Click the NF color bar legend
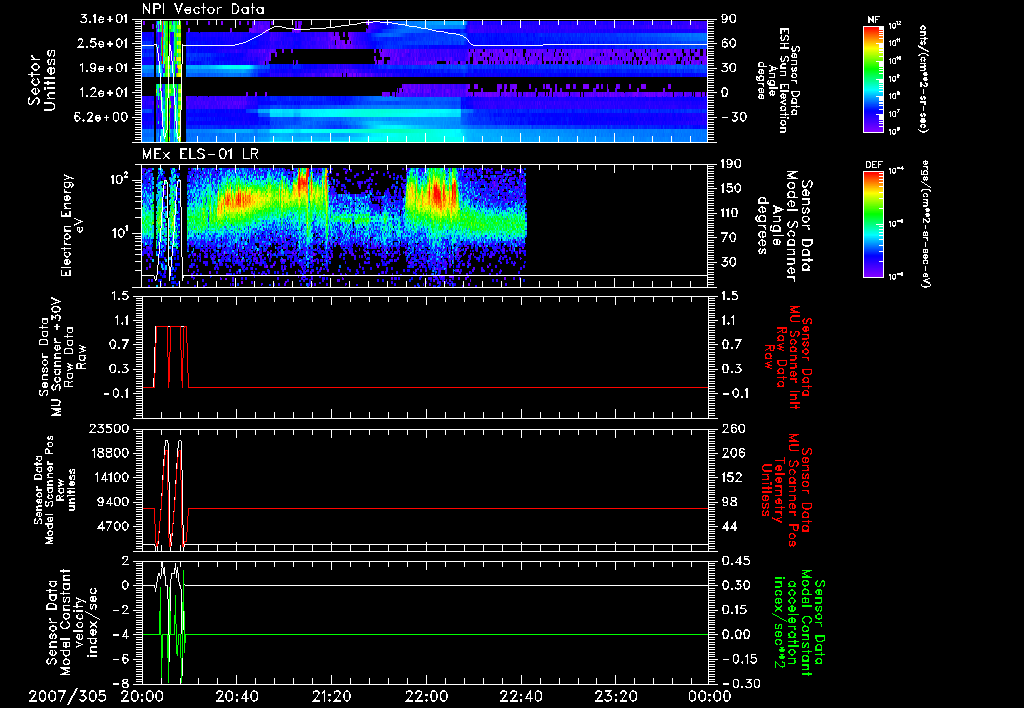 point(873,79)
